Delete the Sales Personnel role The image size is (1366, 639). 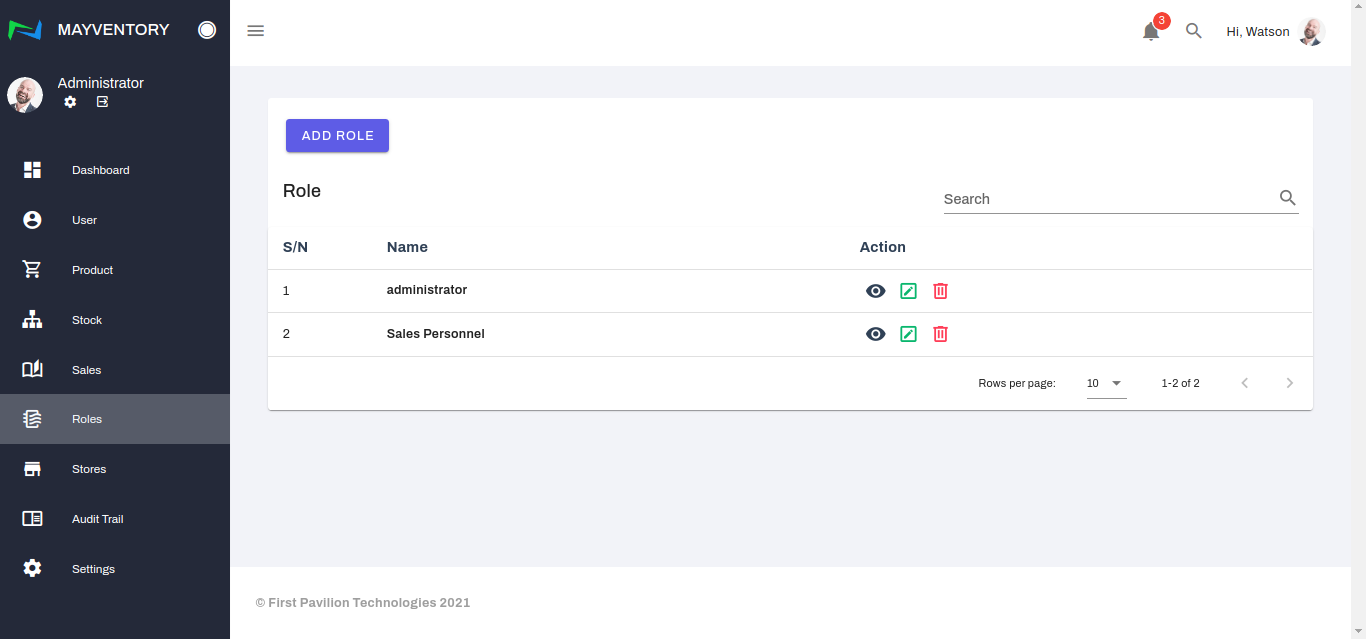click(940, 334)
